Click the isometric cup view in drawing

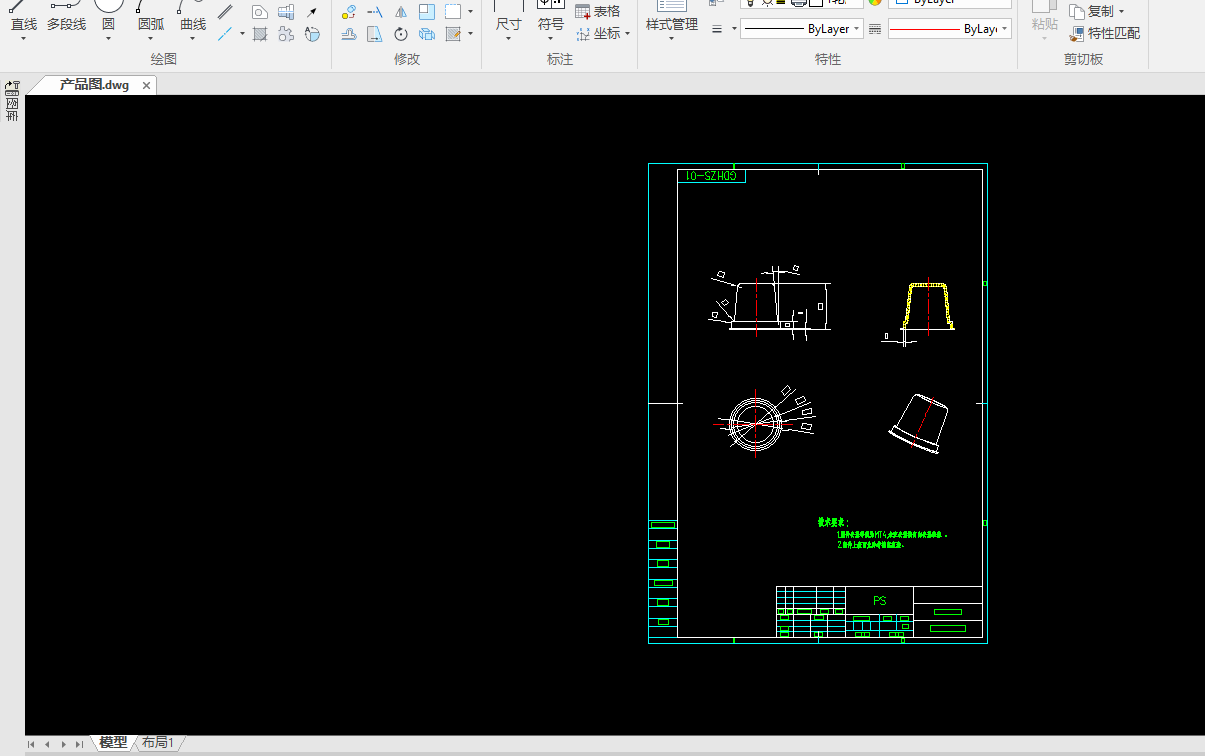(921, 422)
